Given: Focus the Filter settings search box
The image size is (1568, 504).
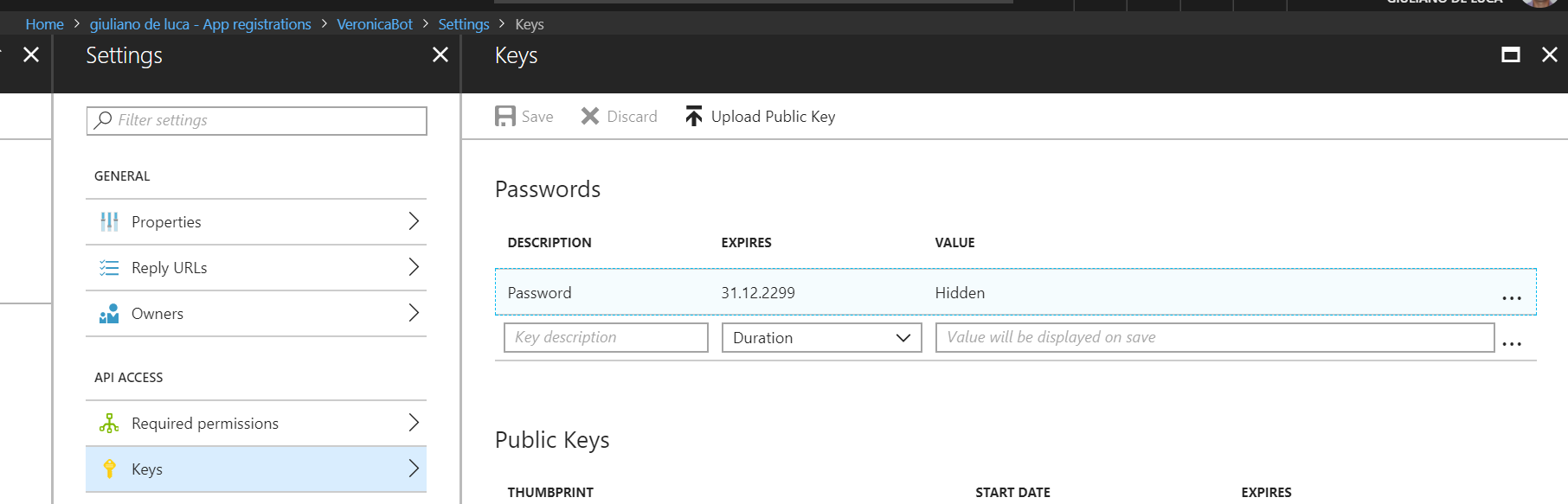Looking at the screenshot, I should [x=256, y=120].
